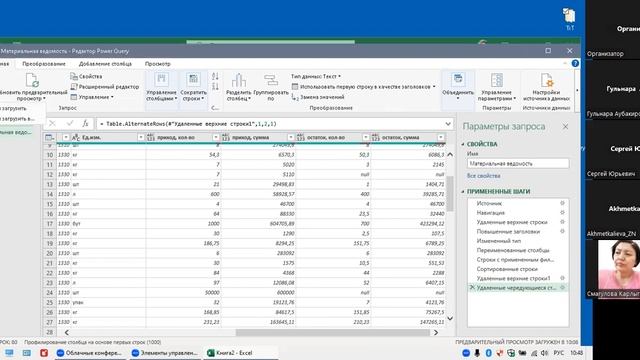Open settings gear for Повышенные заголовки step
The width and height of the screenshot is (640, 360).
point(562,231)
